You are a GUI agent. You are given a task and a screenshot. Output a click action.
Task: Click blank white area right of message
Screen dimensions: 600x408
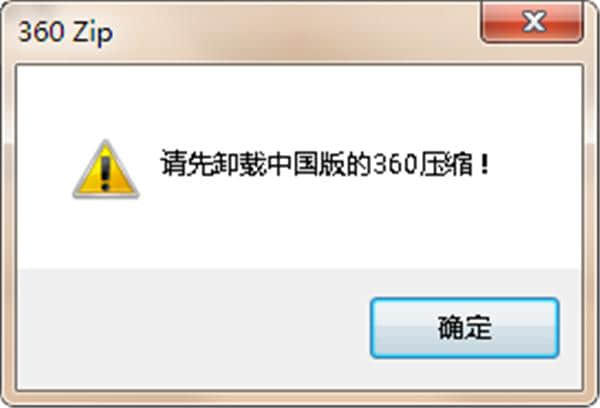[536, 165]
